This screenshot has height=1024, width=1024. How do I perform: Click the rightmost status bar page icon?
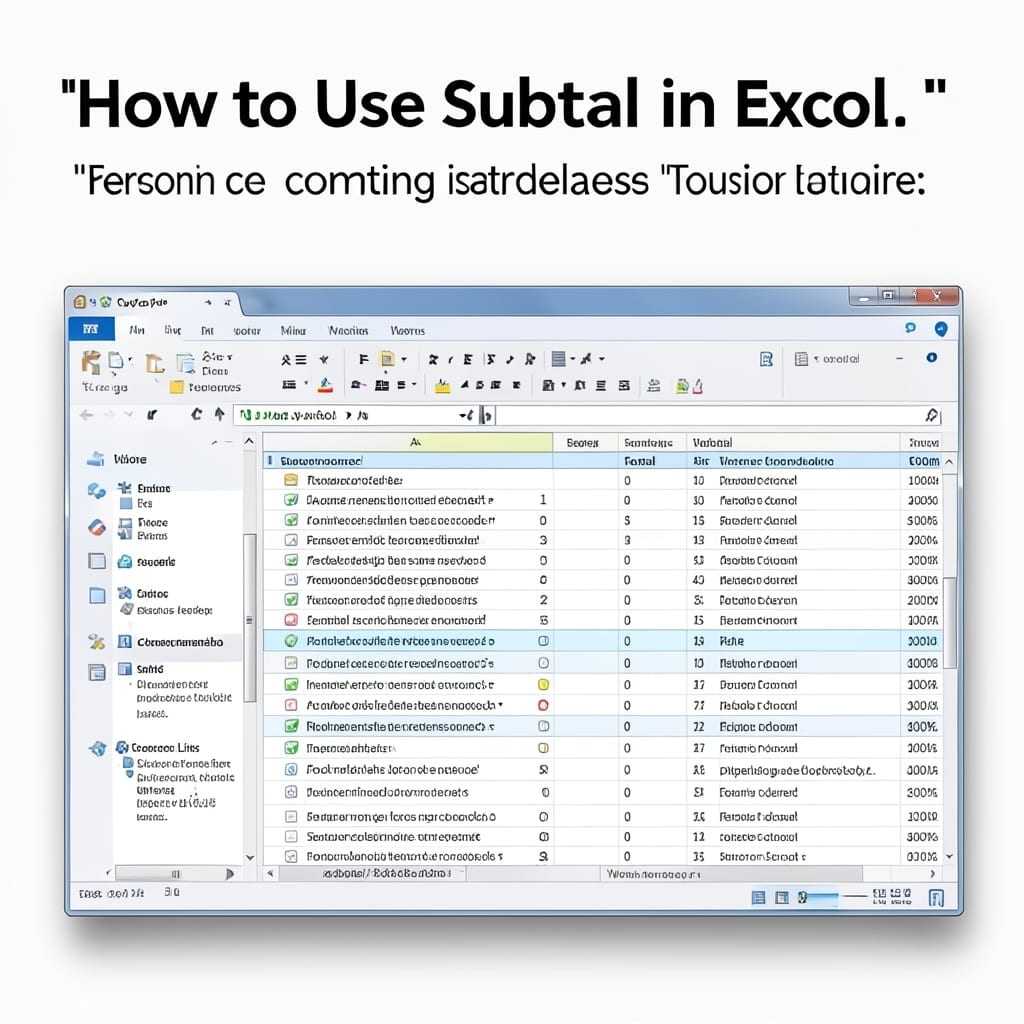click(936, 899)
